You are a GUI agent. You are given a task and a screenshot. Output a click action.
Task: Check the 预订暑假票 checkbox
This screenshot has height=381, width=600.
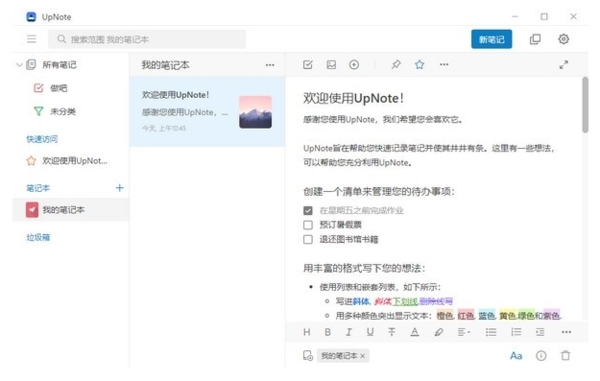tap(308, 225)
